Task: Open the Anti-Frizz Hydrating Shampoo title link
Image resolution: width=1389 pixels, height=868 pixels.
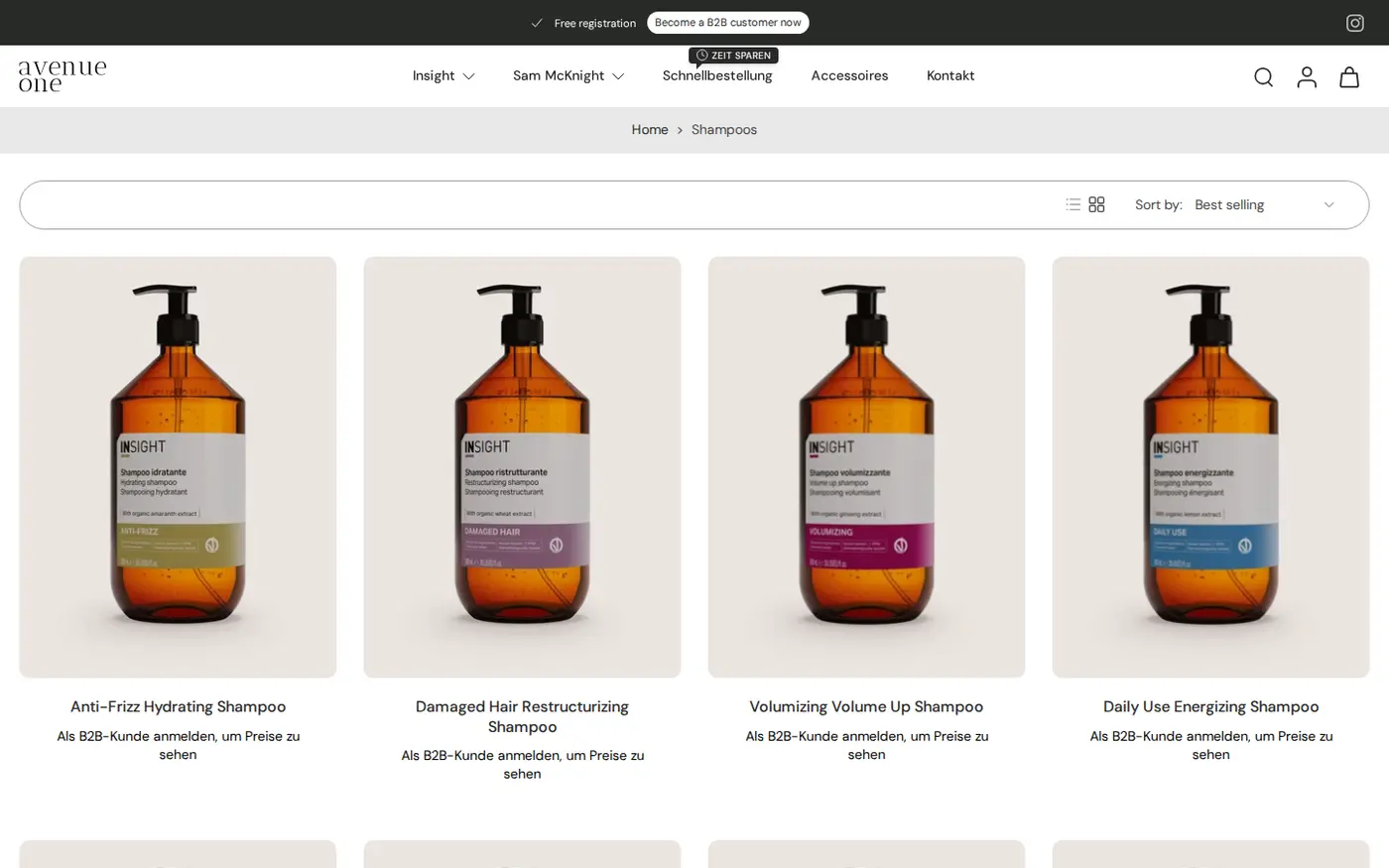Action: point(178,707)
